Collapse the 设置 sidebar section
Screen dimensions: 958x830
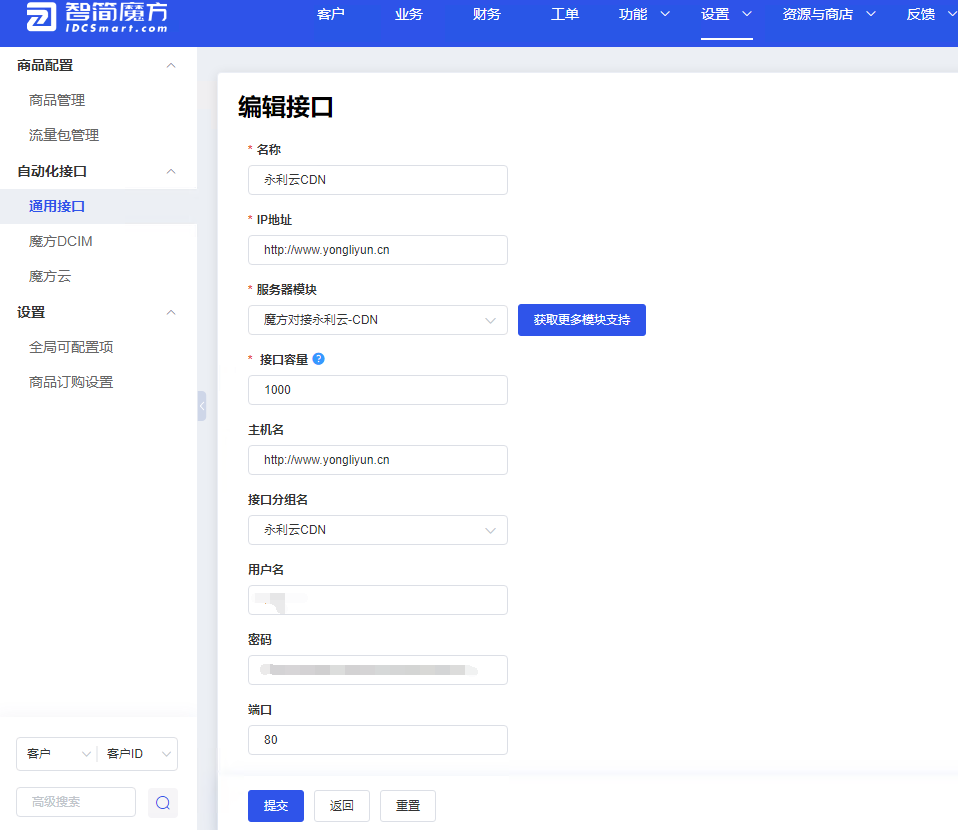tap(170, 312)
